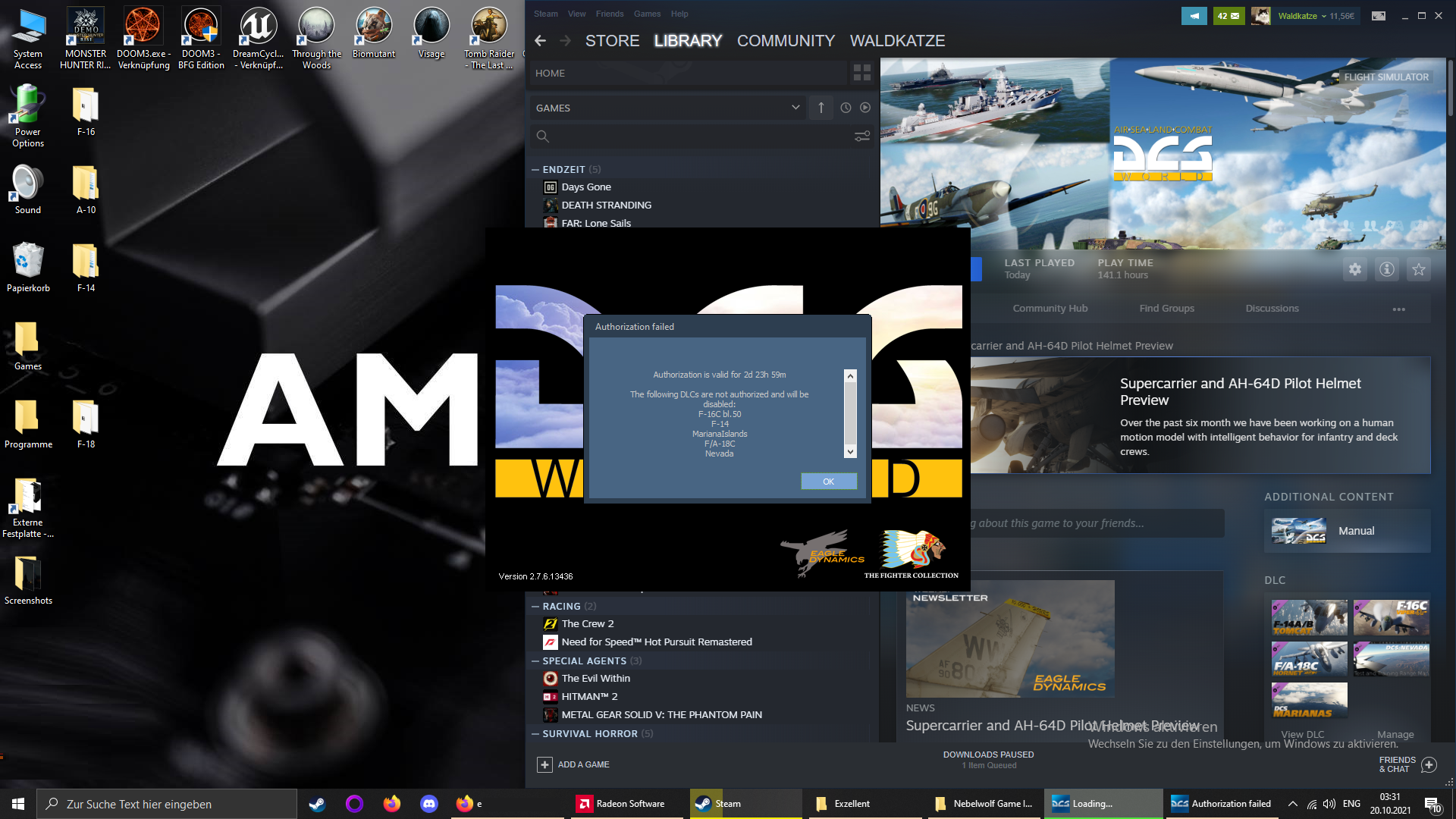
Task: Open the STORE tab in Steam
Action: 612,41
